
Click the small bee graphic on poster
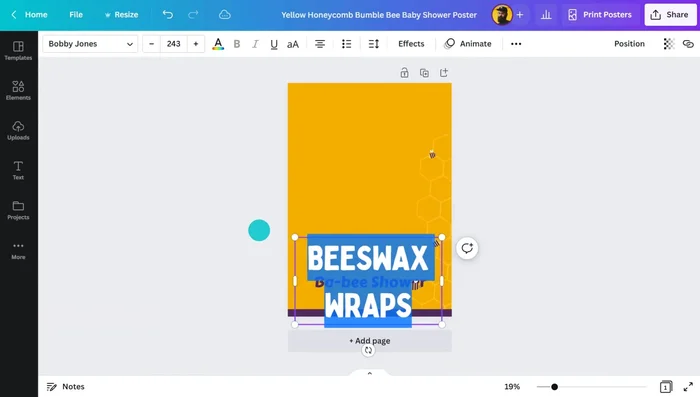(x=432, y=155)
